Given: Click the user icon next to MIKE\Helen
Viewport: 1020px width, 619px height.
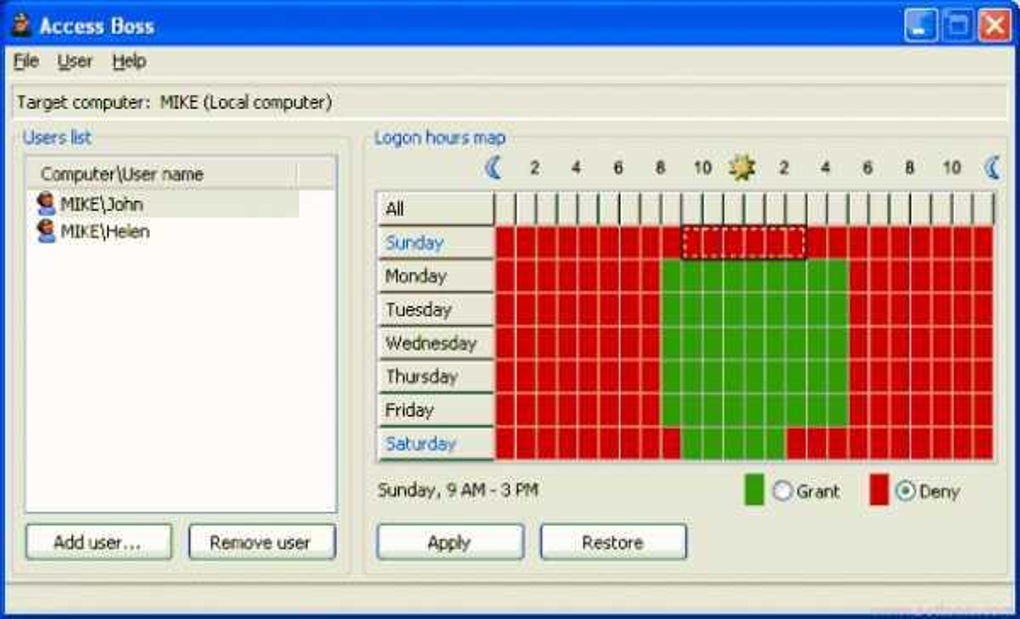Looking at the screenshot, I should point(46,231).
